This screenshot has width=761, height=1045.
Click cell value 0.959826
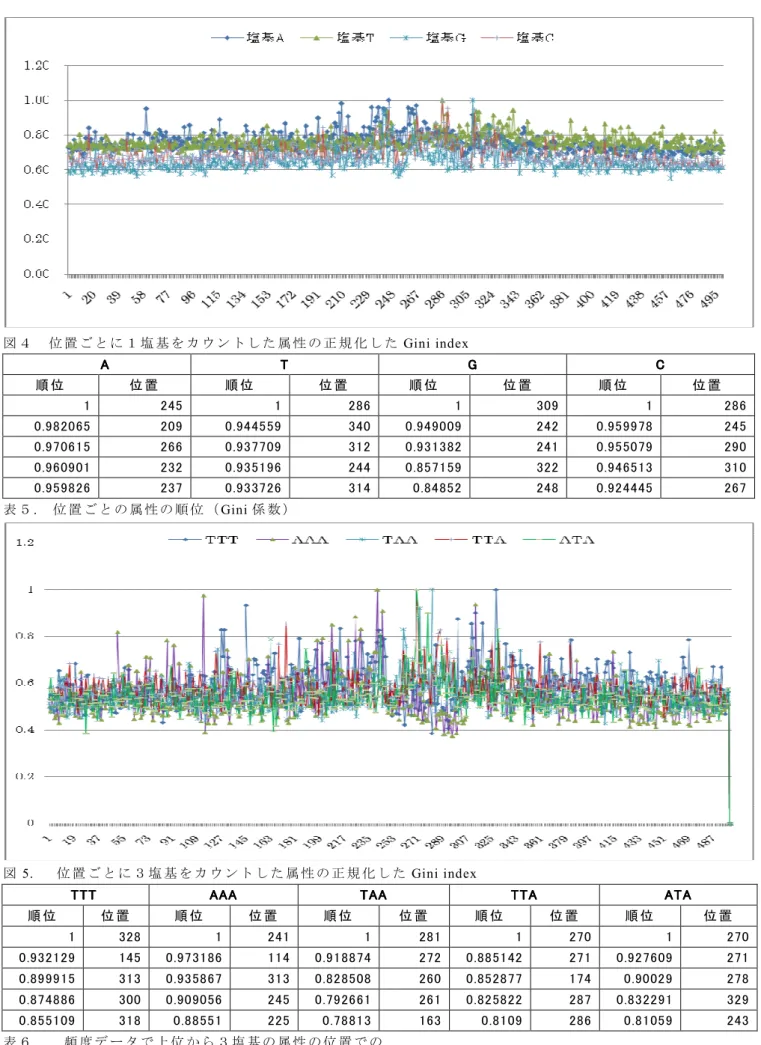(63, 489)
